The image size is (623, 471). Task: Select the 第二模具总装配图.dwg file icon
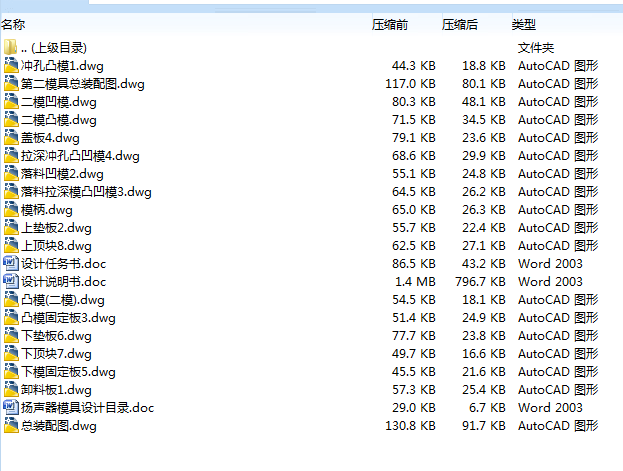click(x=11, y=83)
